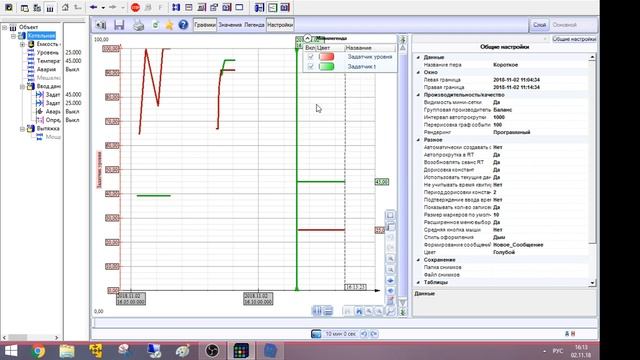The height and width of the screenshot is (360, 640).
Task: Select Уровень item in the tree
Action: pos(47,53)
